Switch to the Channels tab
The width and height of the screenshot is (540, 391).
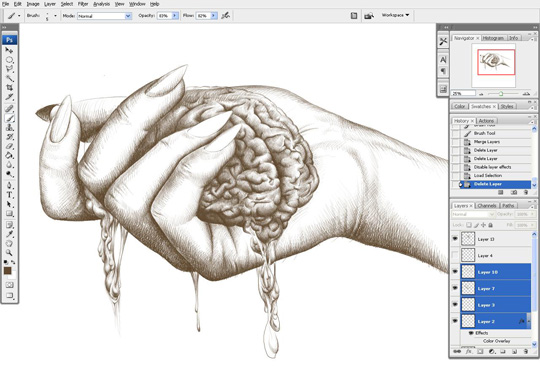tap(487, 206)
